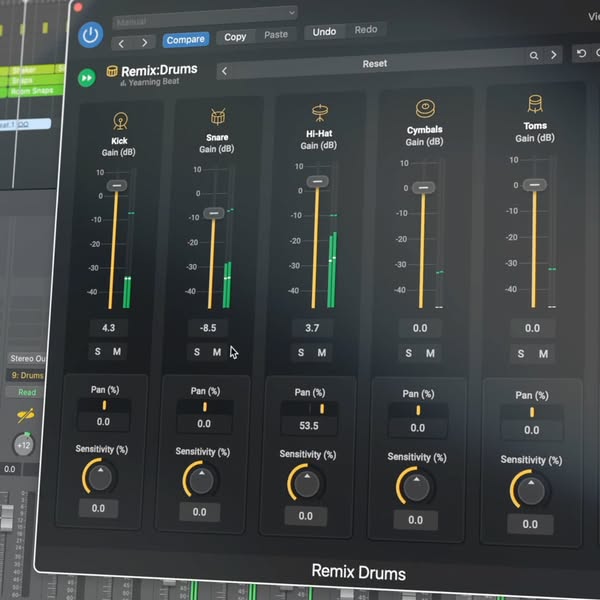Click the Toms gain value 0.0
600x600 pixels.
[x=532, y=328]
